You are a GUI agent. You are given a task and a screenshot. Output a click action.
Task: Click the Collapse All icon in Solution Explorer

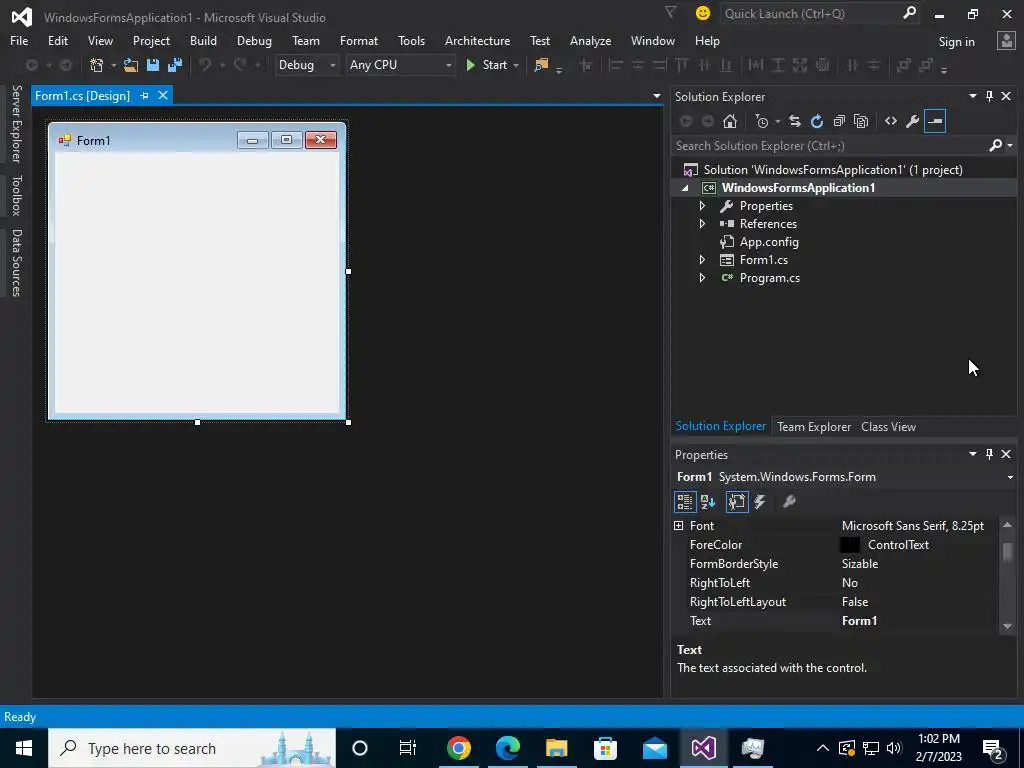pyautogui.click(x=839, y=121)
